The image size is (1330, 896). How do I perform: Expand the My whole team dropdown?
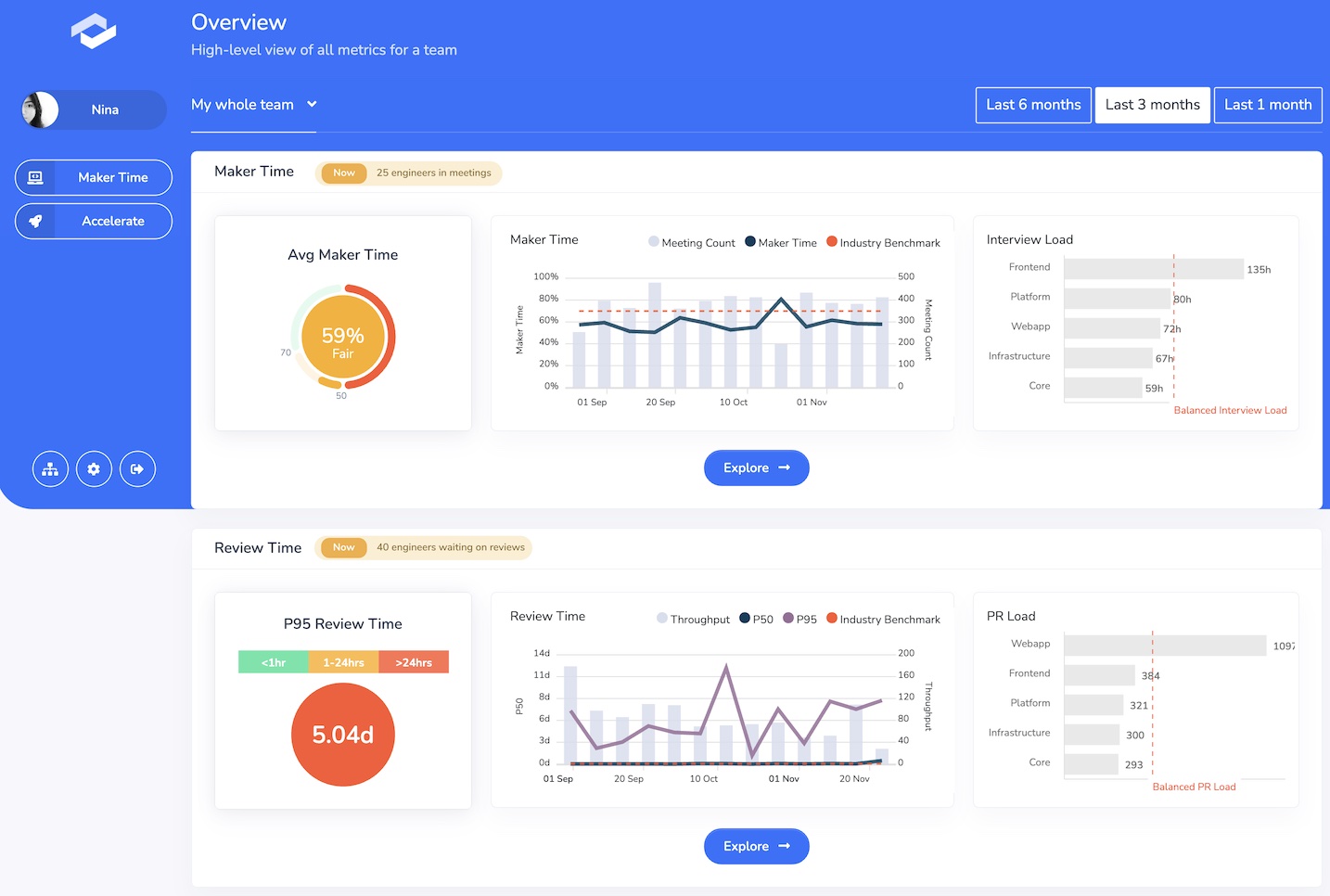pos(253,105)
